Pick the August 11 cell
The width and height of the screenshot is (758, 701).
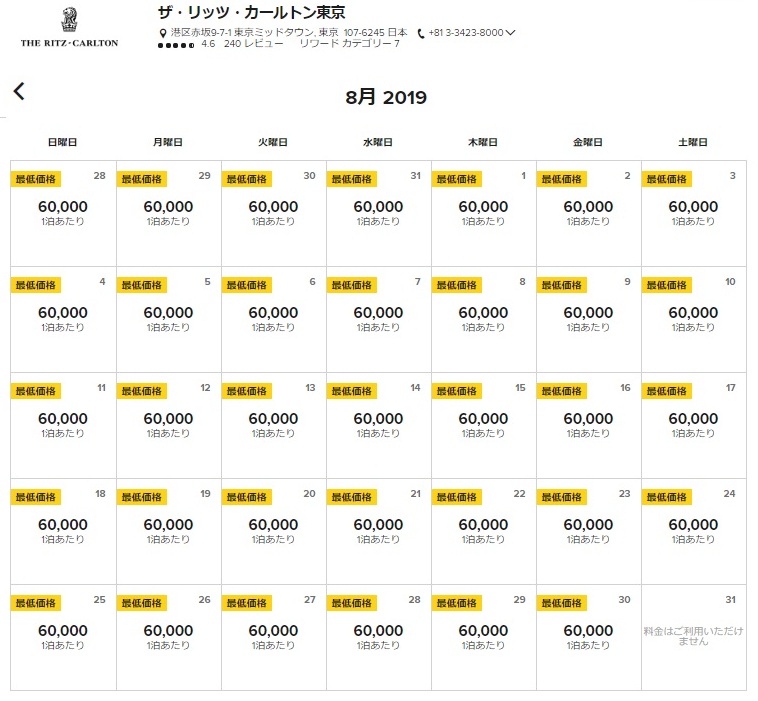(63, 425)
